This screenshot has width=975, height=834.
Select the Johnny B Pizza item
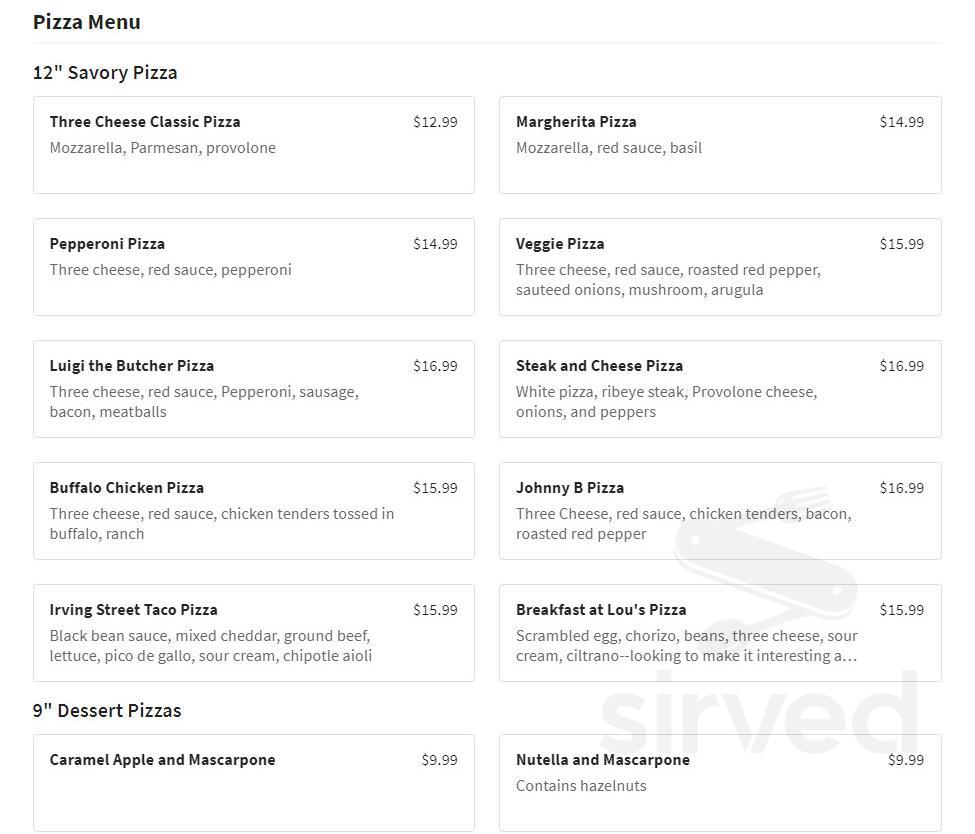[x=719, y=510]
